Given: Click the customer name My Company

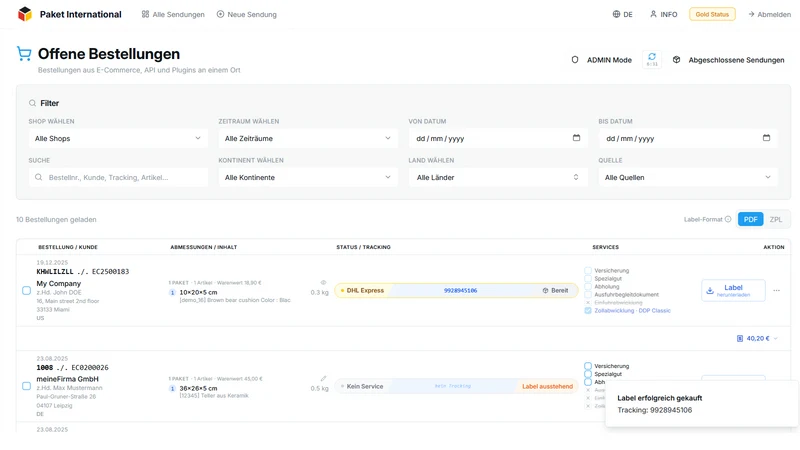Looking at the screenshot, I should coord(59,283).
